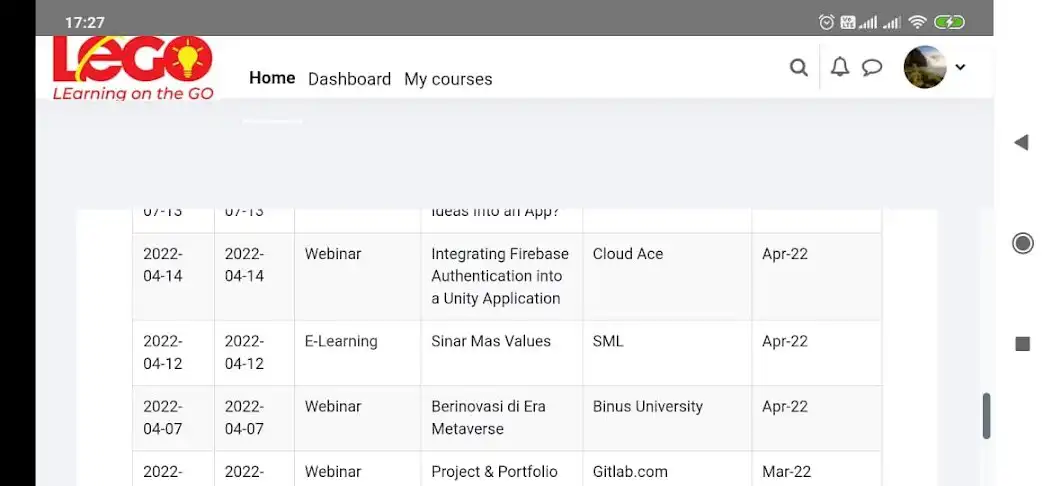Click the Binus University organizer cell
Viewport: 1052px width, 486px height.
tap(647, 406)
